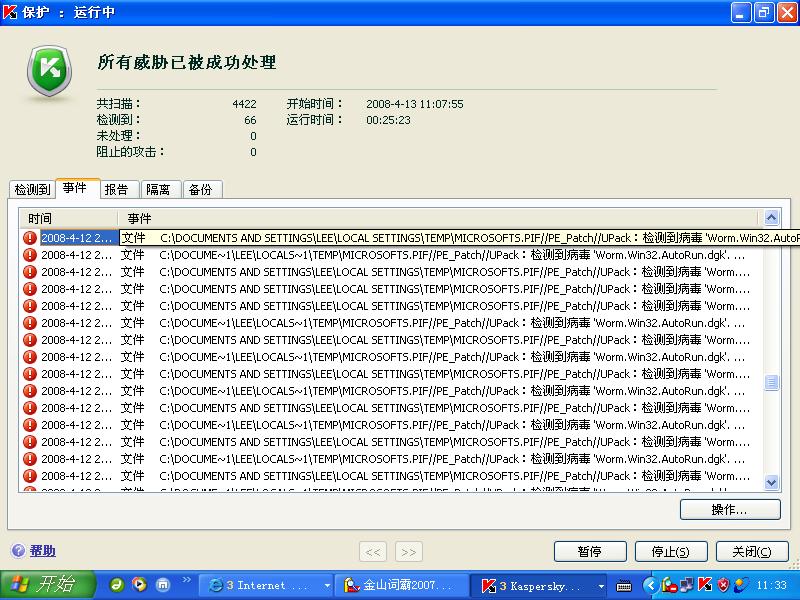Click the 操作... button
This screenshot has height=600, width=800.
coord(730,509)
